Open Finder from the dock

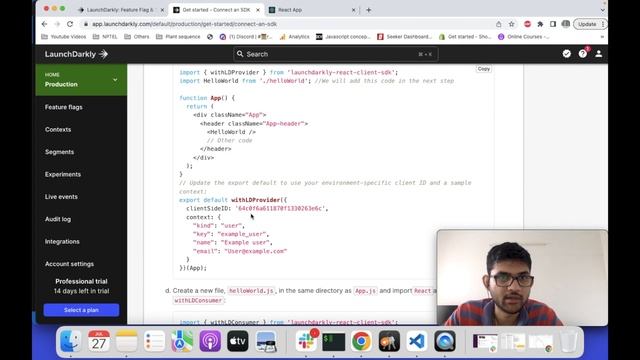(71, 341)
